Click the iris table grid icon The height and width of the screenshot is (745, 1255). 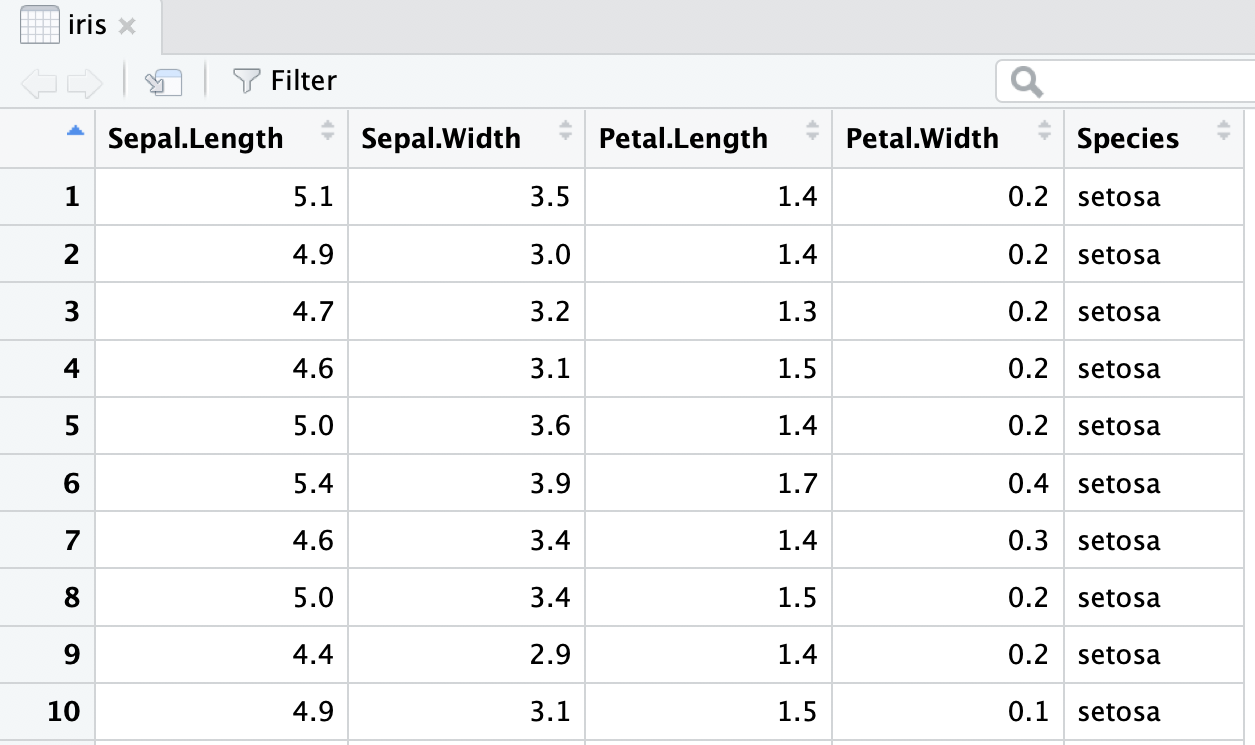(39, 25)
